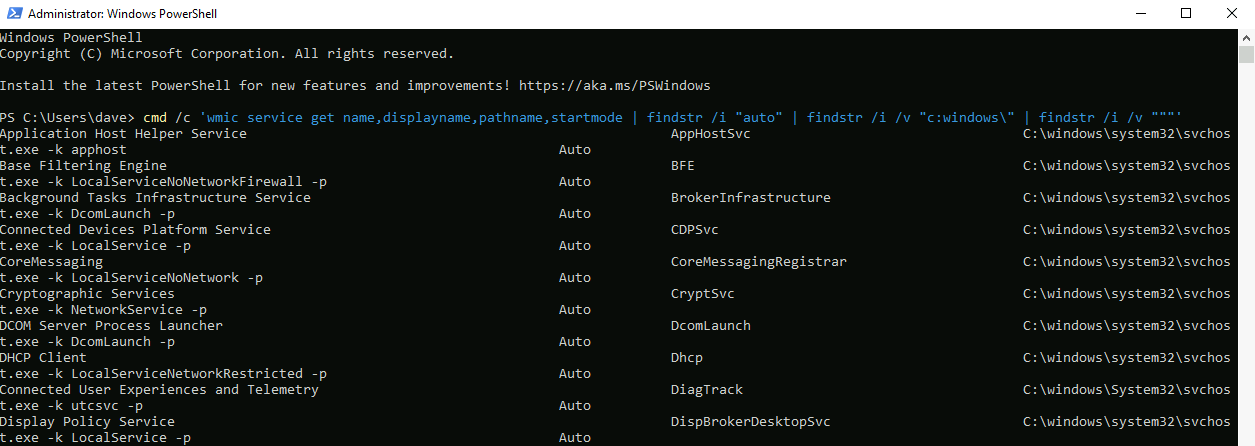Click the PowerShell icon in title bar
This screenshot has height=446, width=1255.
click(11, 14)
